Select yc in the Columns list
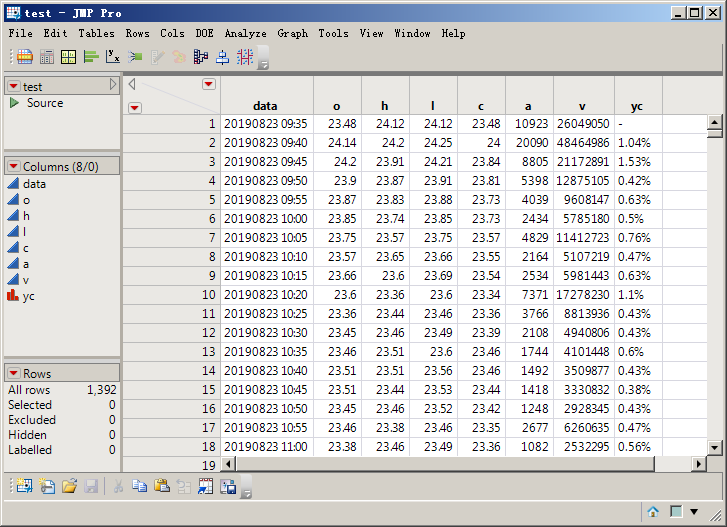 28,296
